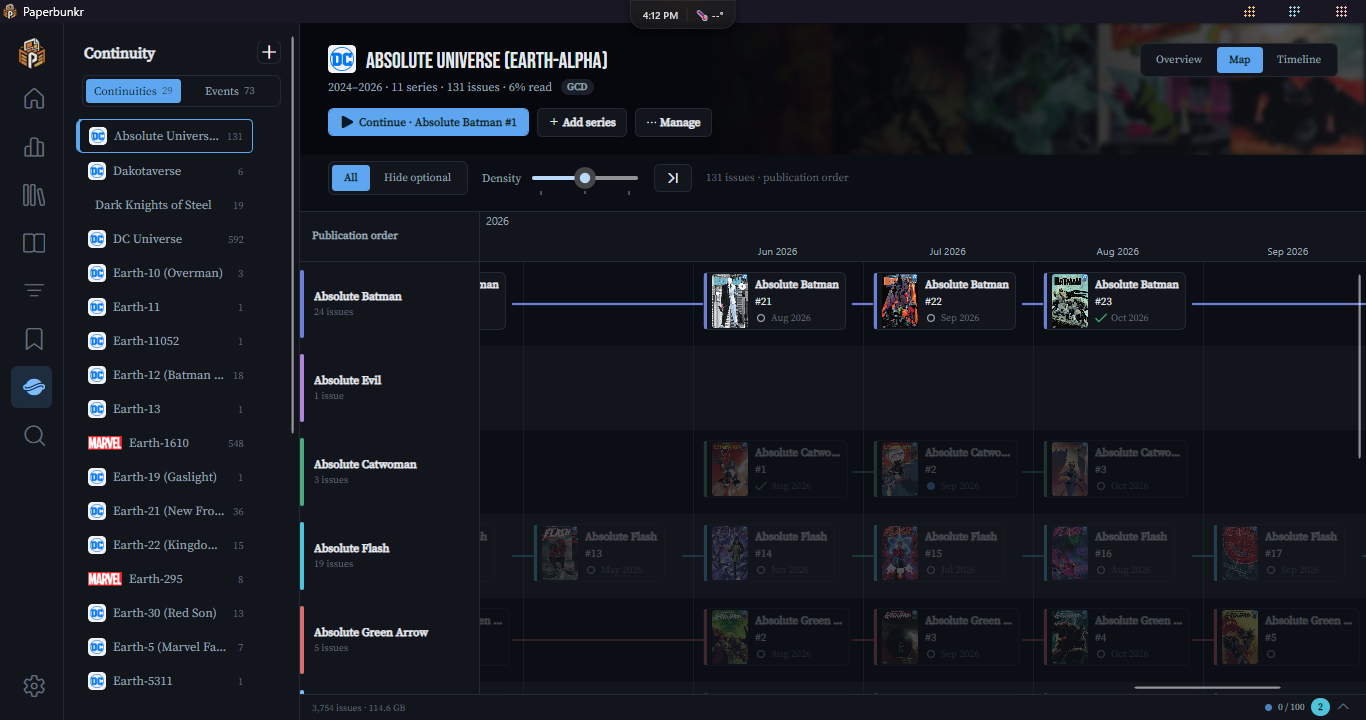Click the Density slider handle
This screenshot has height=720, width=1366.
point(585,178)
